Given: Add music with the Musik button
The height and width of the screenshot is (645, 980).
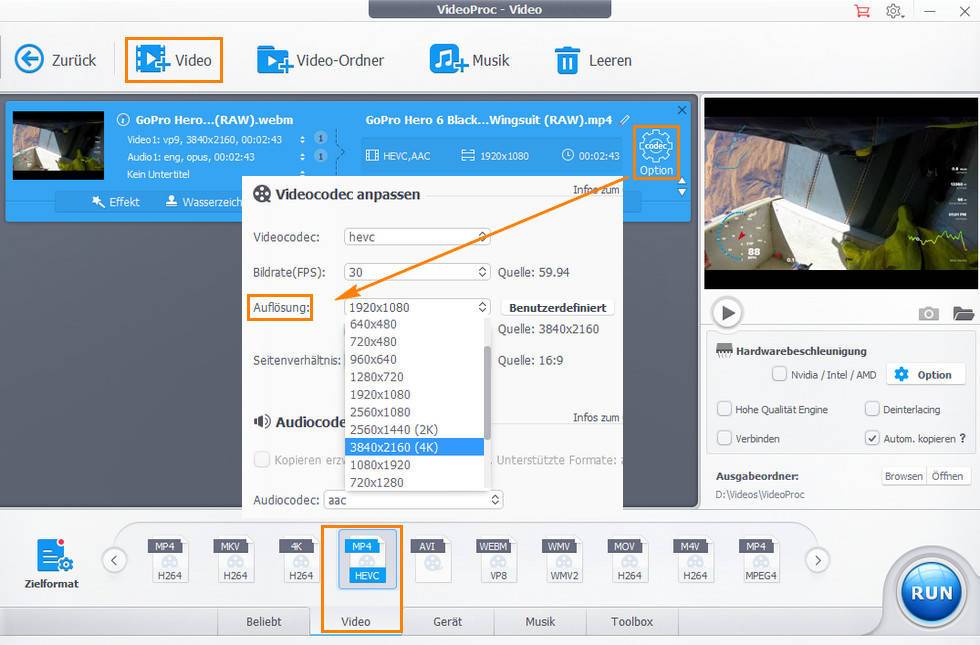Looking at the screenshot, I should (469, 60).
